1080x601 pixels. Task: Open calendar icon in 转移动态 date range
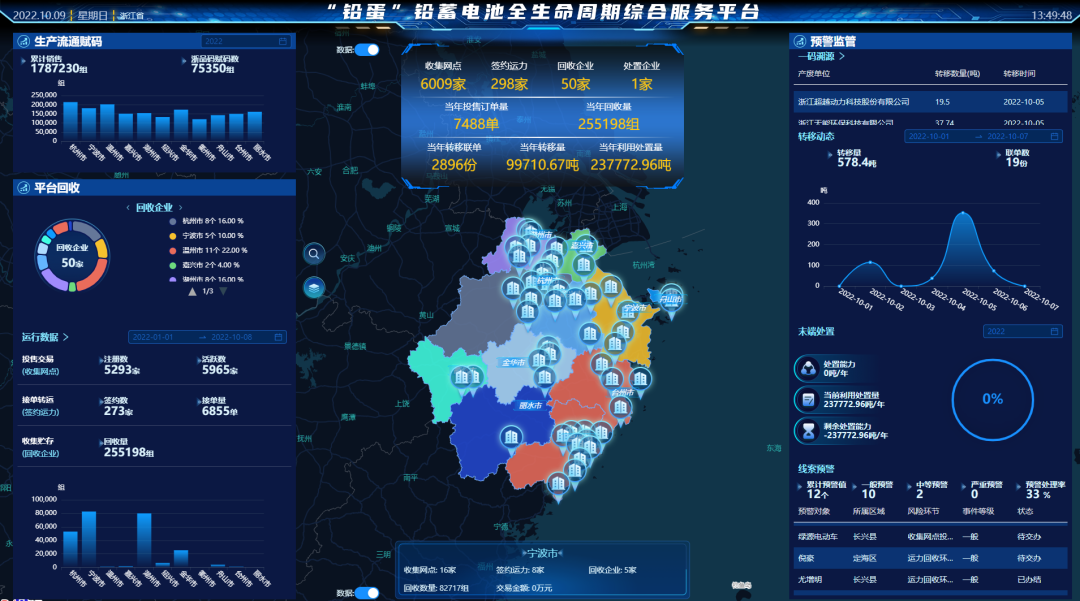[1054, 136]
